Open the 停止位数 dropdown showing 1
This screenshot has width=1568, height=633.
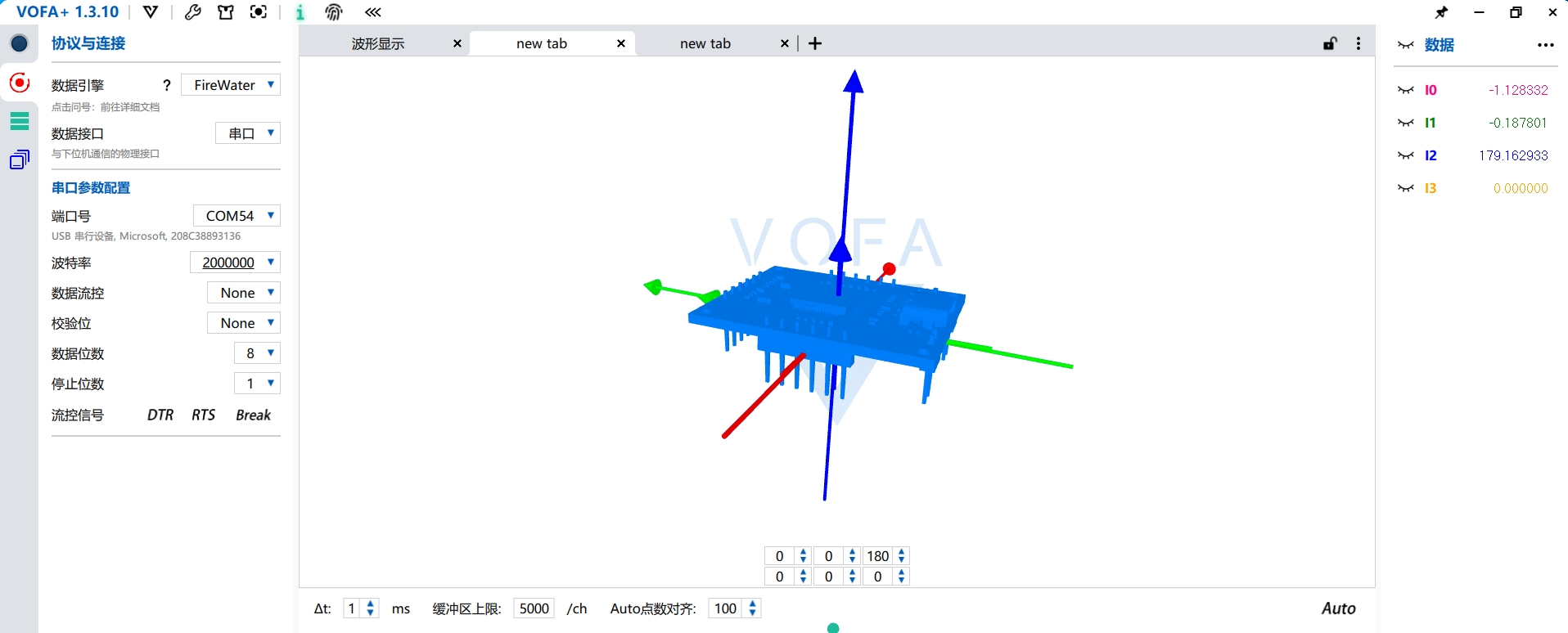[258, 384]
